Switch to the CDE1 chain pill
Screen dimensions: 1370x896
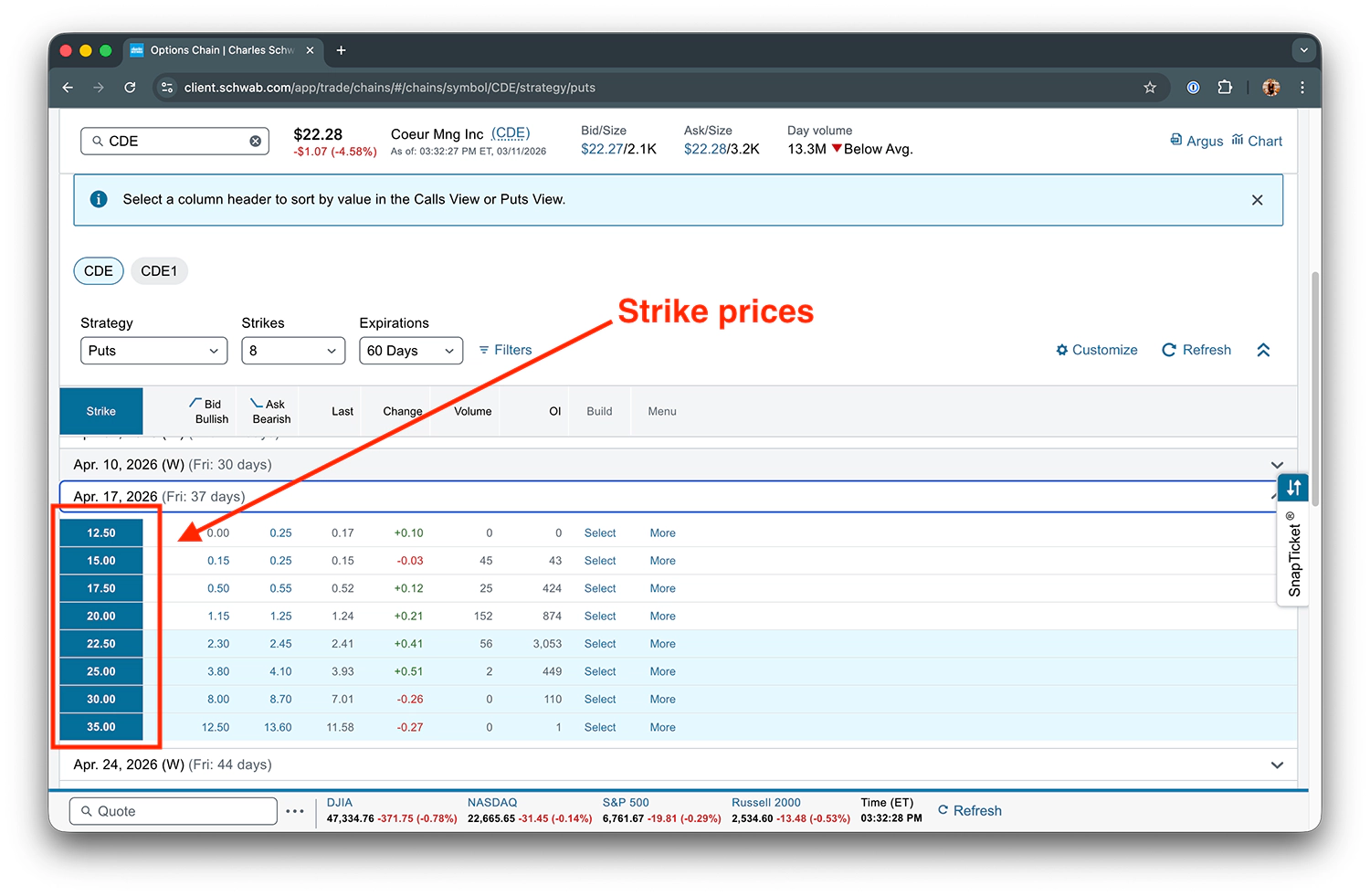pyautogui.click(x=159, y=271)
